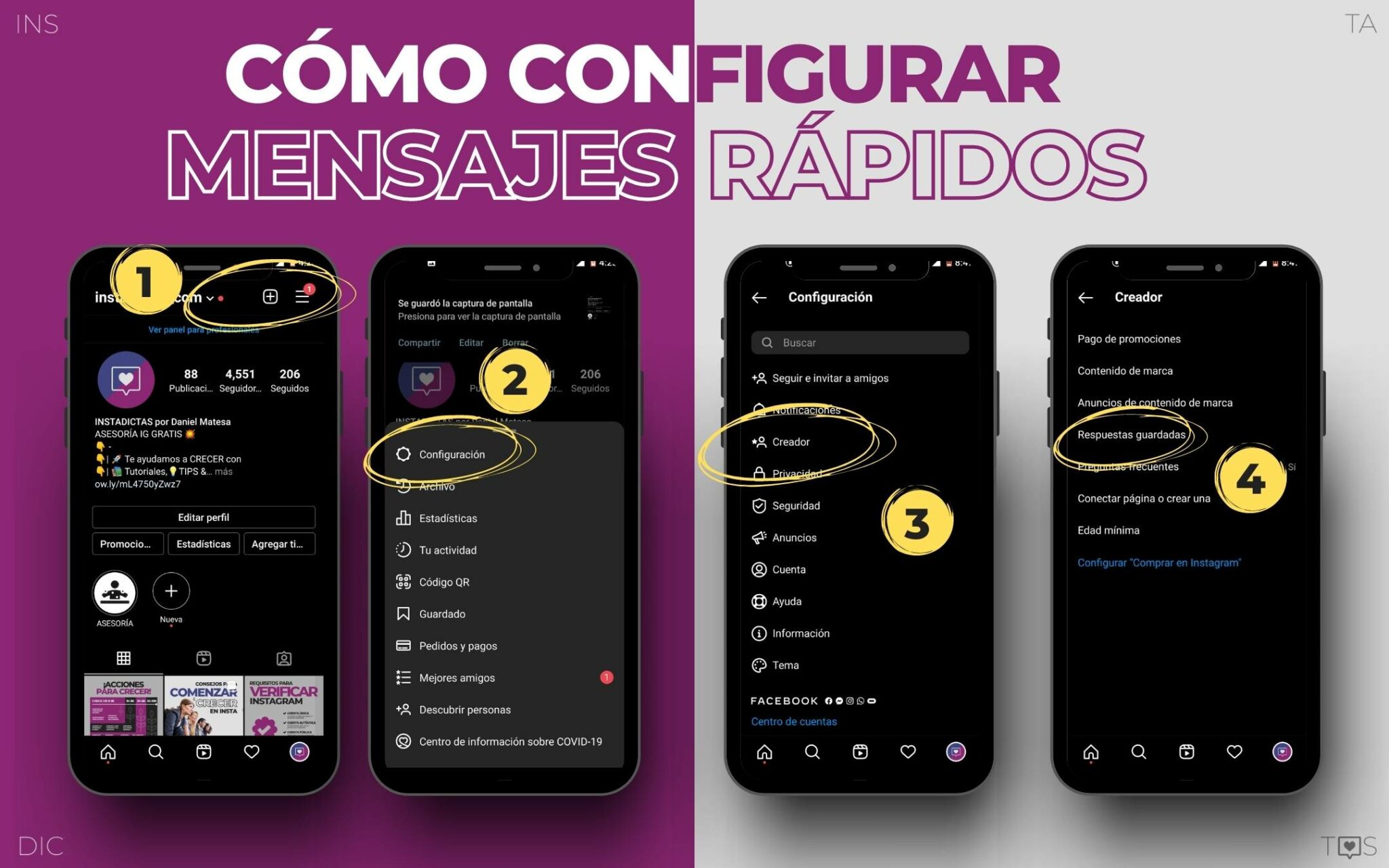Expand Configuración search field
The width and height of the screenshot is (1389, 868).
click(x=862, y=342)
